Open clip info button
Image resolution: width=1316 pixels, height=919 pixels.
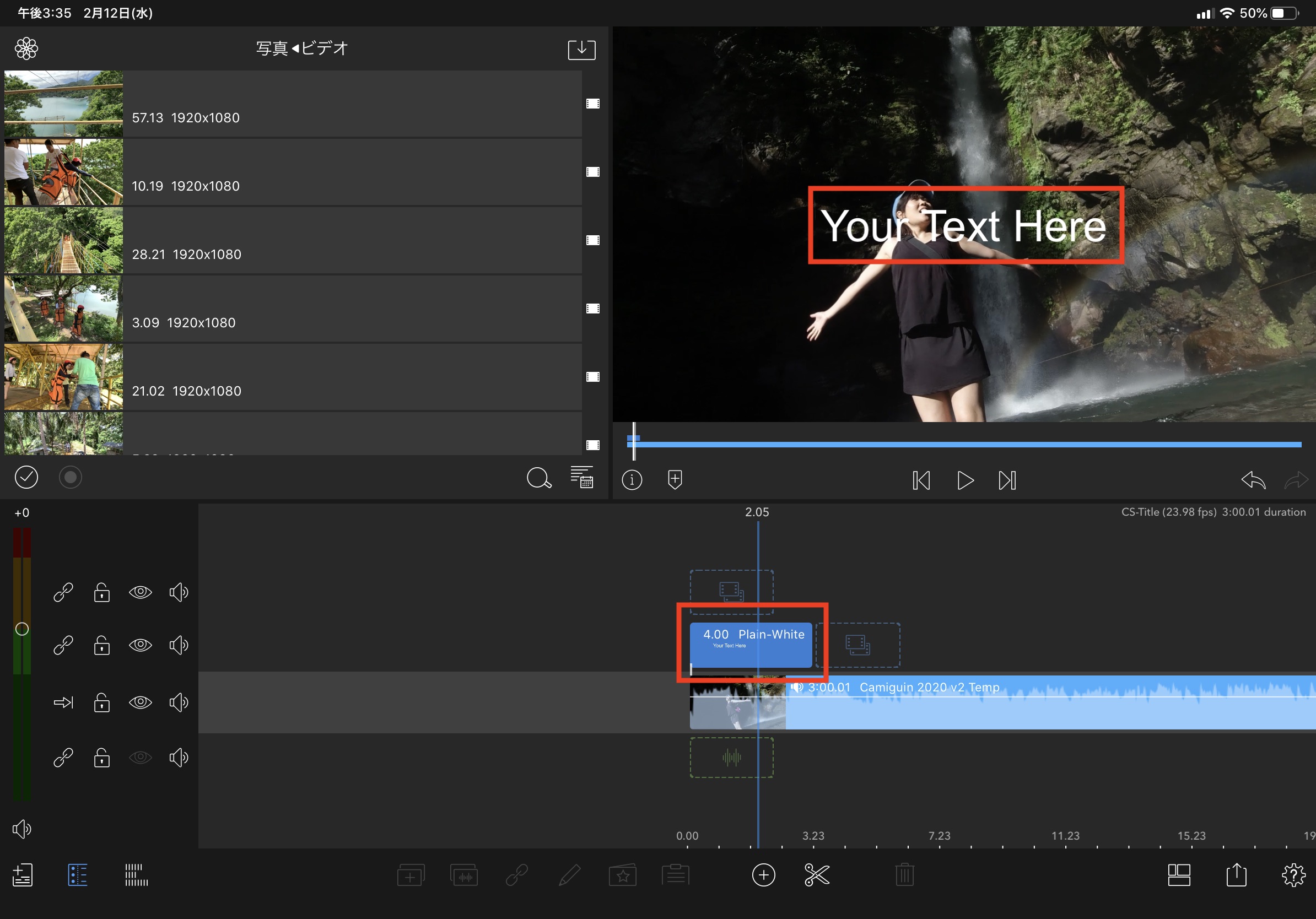632,479
